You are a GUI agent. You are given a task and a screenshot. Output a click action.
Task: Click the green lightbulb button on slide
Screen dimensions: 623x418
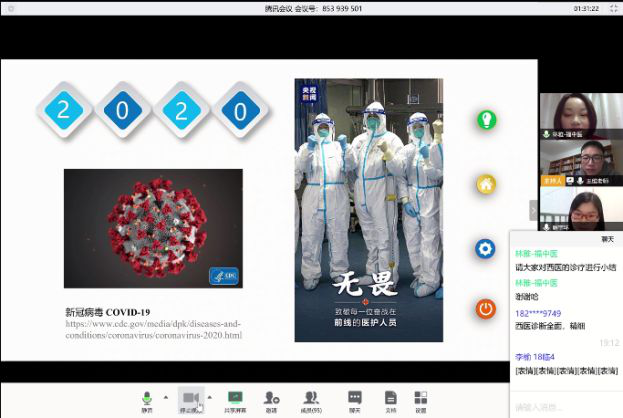click(x=486, y=120)
